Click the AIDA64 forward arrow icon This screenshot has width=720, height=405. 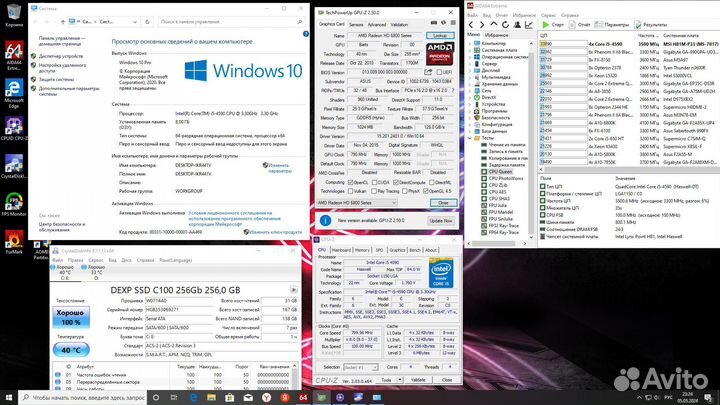tap(482, 24)
